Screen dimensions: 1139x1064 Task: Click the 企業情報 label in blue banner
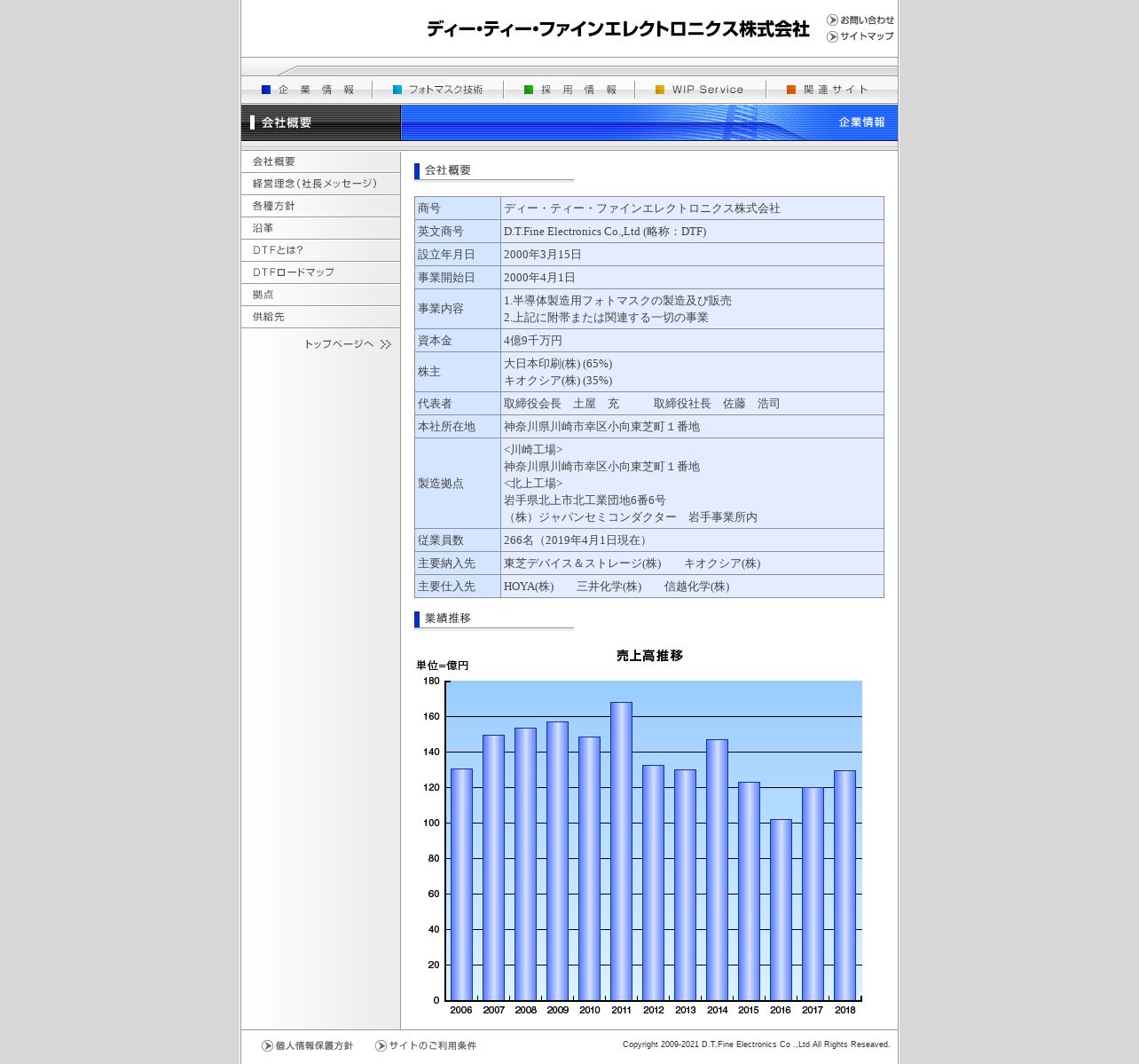(861, 122)
